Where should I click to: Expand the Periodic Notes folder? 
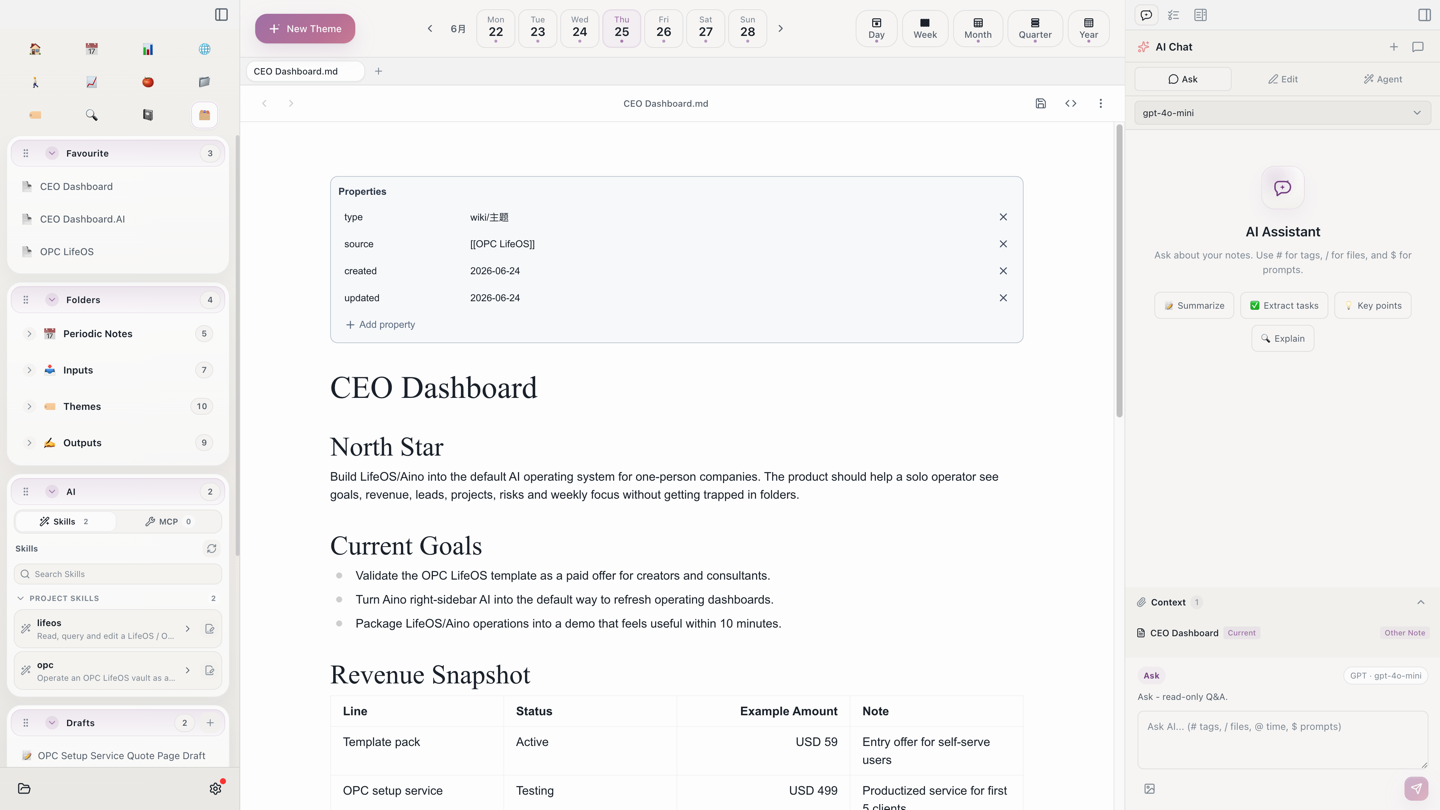pyautogui.click(x=29, y=334)
